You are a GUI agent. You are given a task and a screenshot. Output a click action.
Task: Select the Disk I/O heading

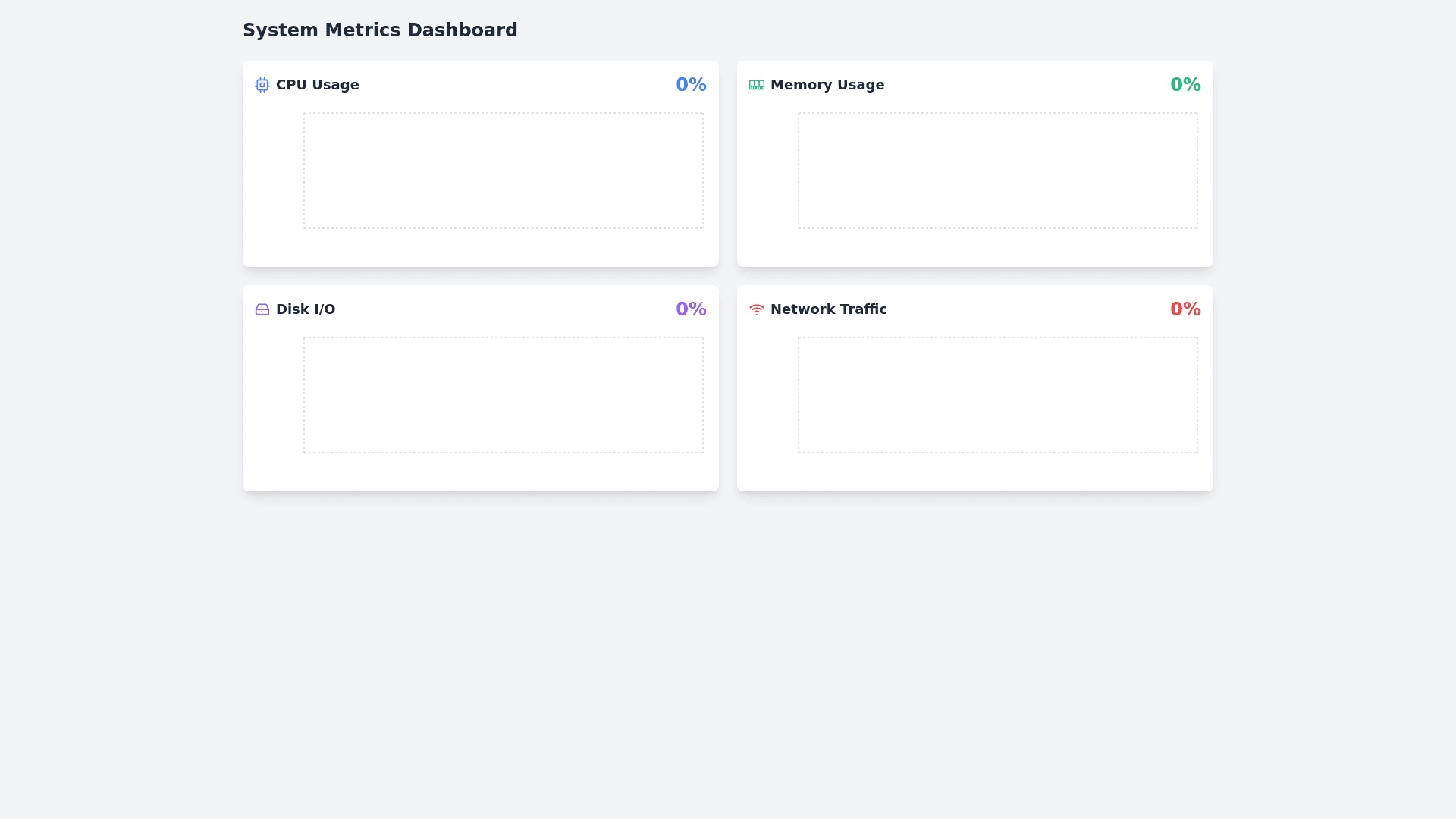(x=305, y=309)
